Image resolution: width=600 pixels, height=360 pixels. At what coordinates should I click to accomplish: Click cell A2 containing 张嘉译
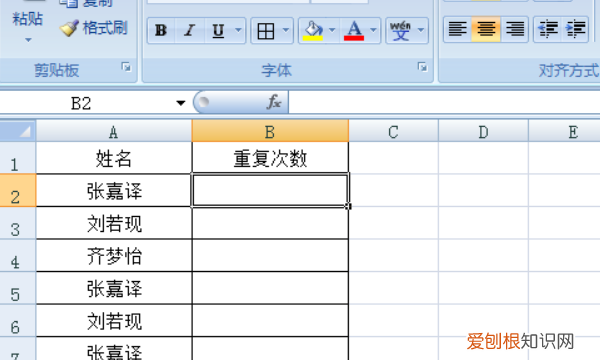[114, 191]
